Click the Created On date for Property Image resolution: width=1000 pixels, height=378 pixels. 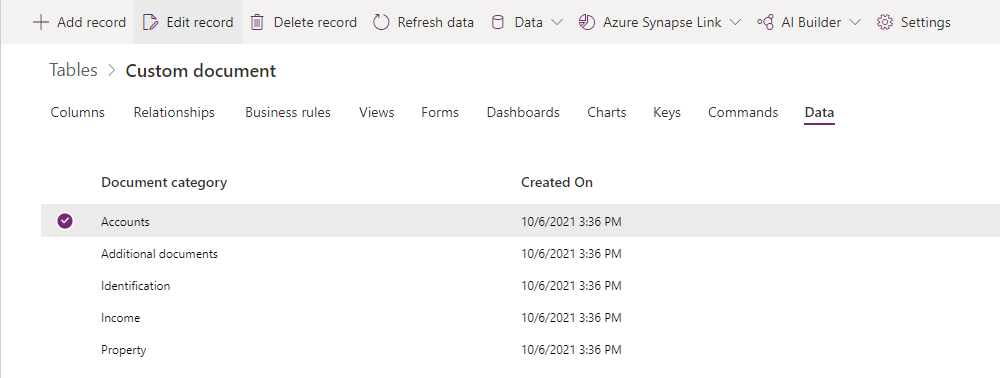coord(571,349)
